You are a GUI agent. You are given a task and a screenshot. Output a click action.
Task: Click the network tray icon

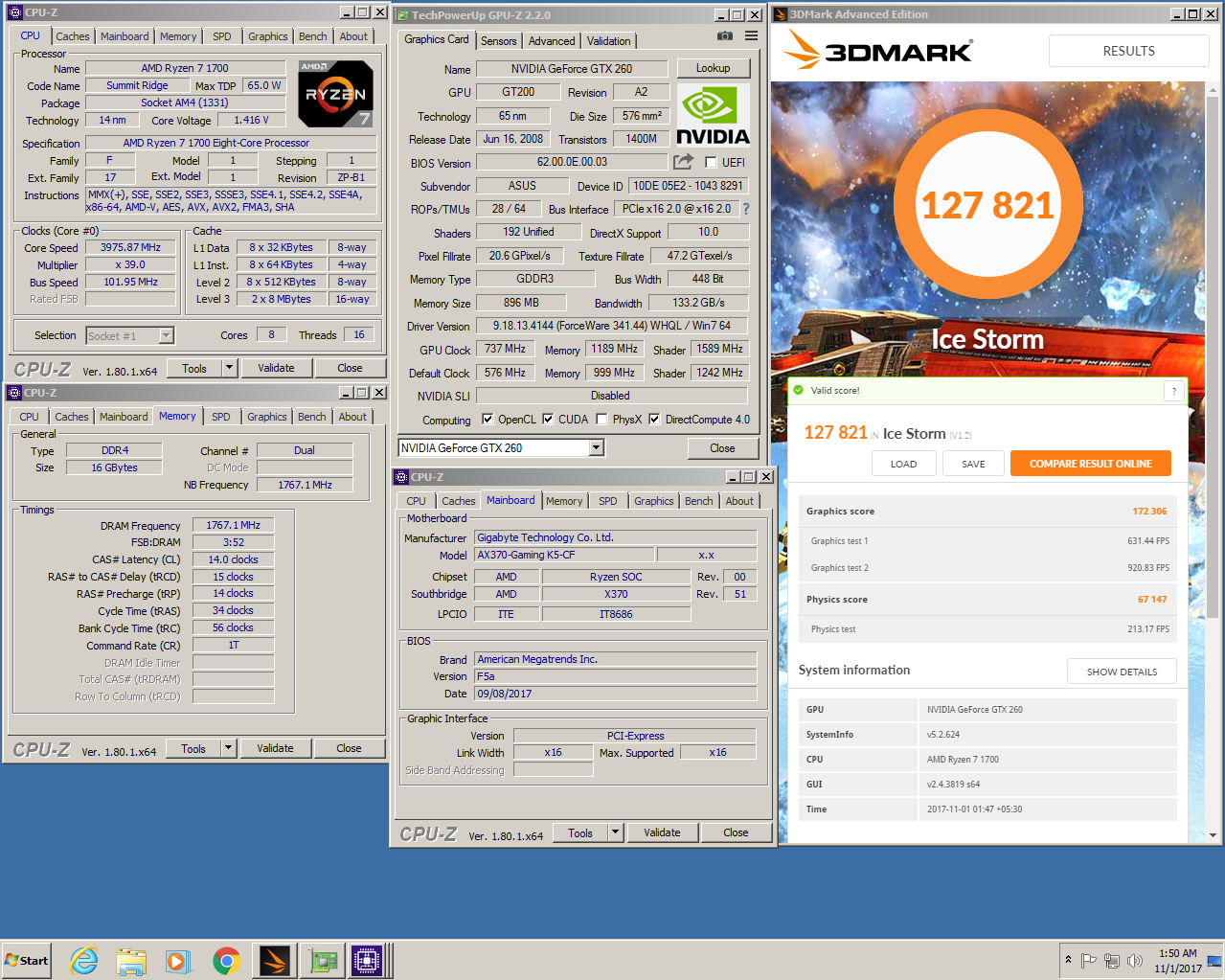pos(1112,961)
